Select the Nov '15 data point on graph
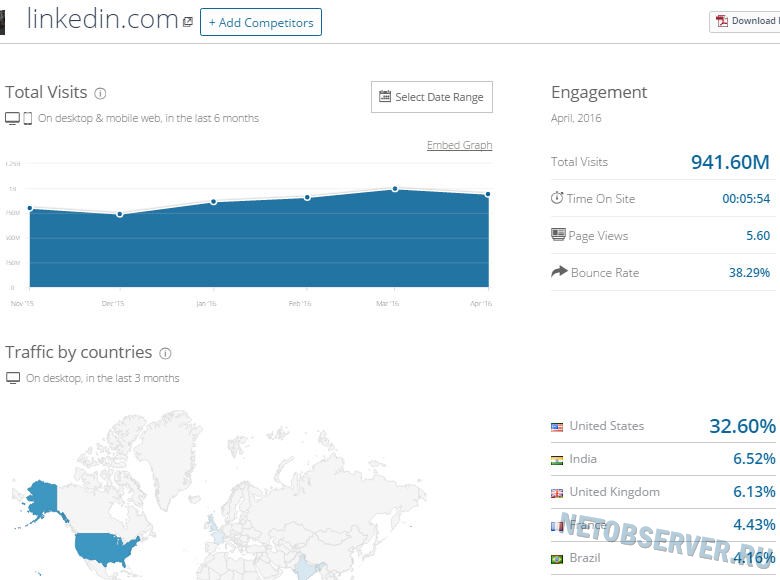Screen dimensions: 780x580 coord(30,208)
